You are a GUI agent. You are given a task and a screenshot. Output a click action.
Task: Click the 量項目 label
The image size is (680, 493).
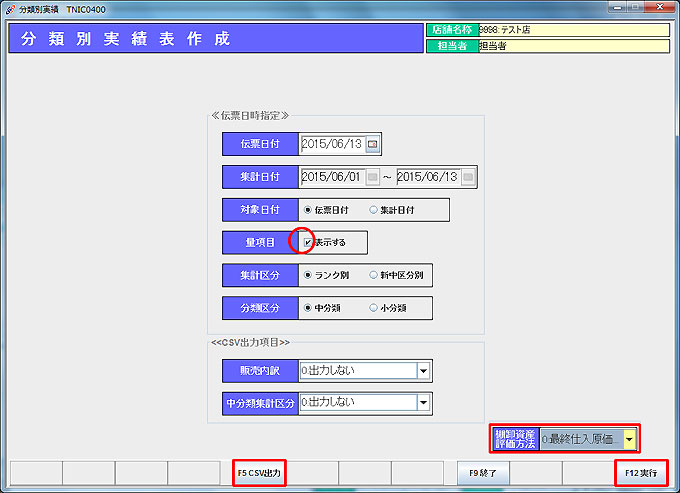click(260, 242)
